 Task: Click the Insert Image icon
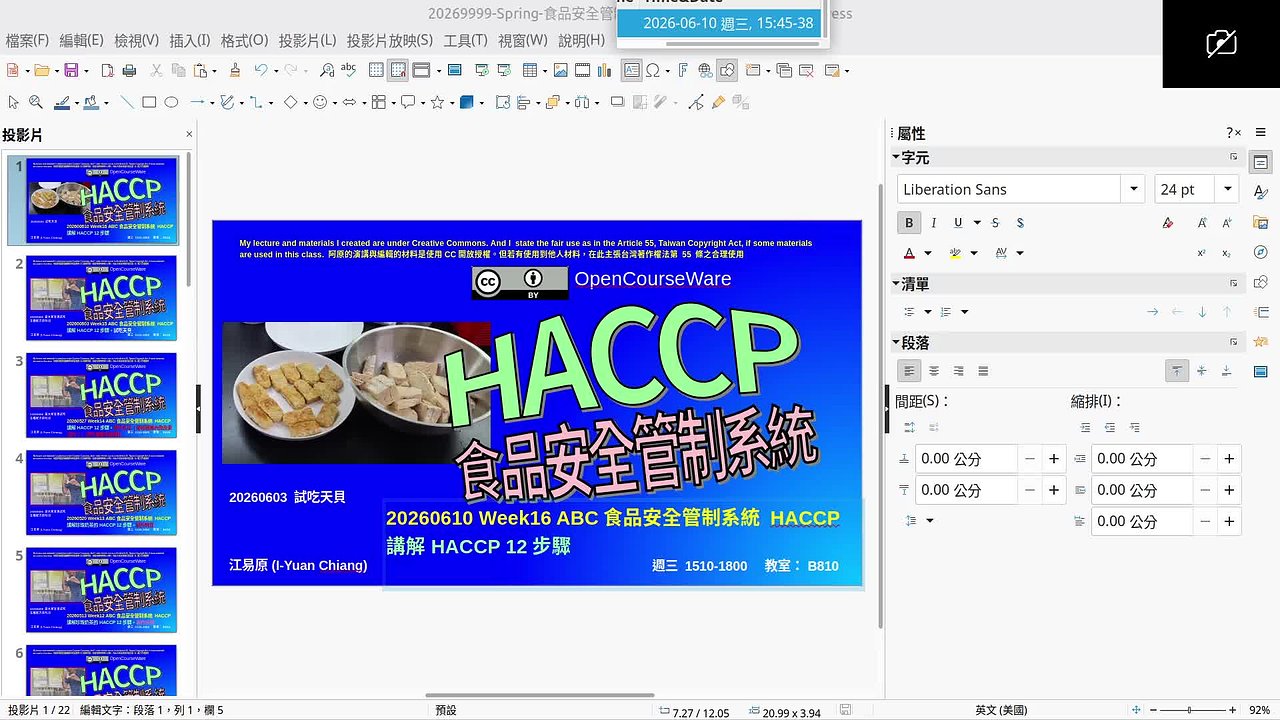(x=561, y=70)
